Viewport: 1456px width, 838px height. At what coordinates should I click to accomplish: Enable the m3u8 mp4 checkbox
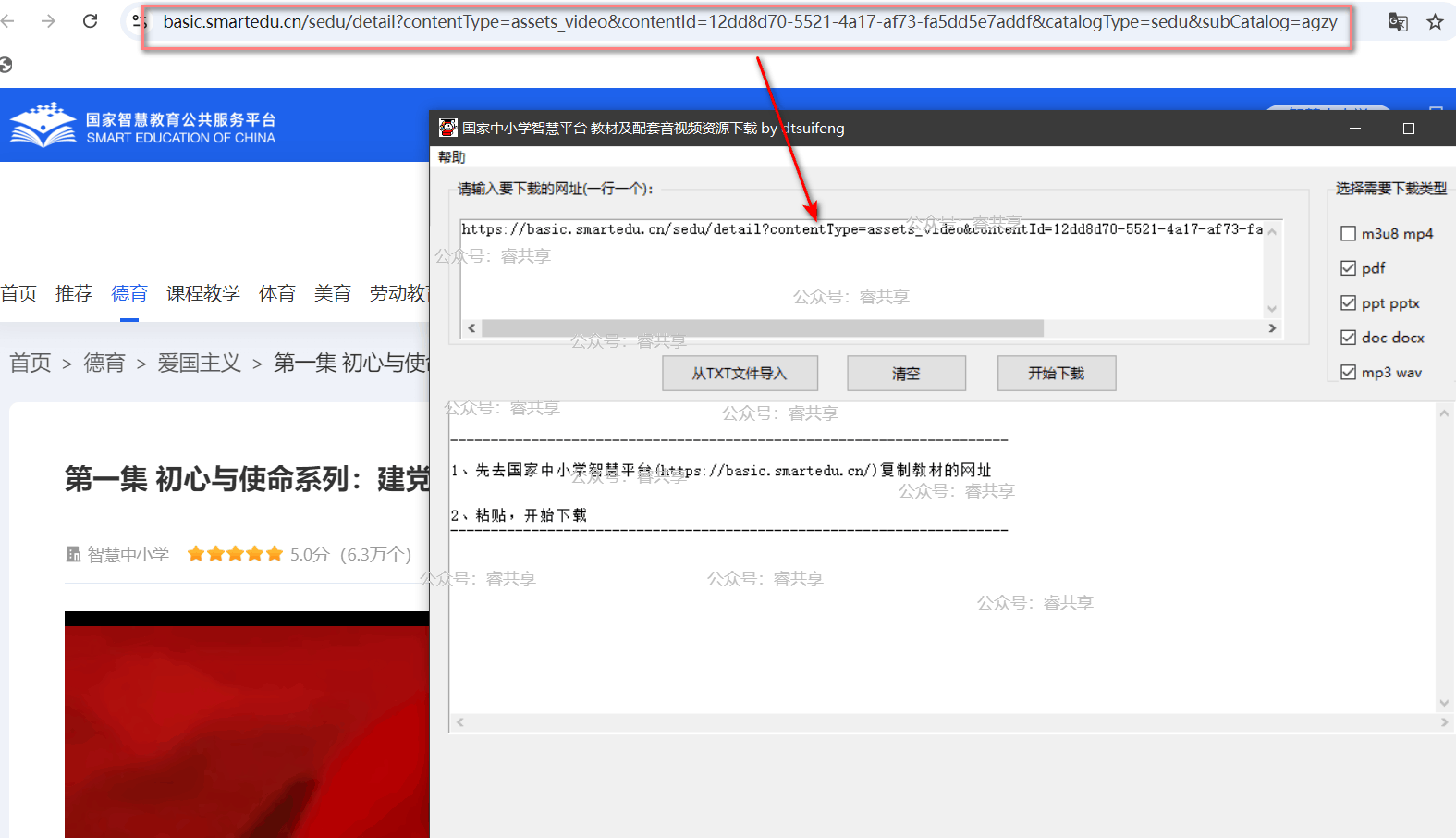(x=1348, y=234)
